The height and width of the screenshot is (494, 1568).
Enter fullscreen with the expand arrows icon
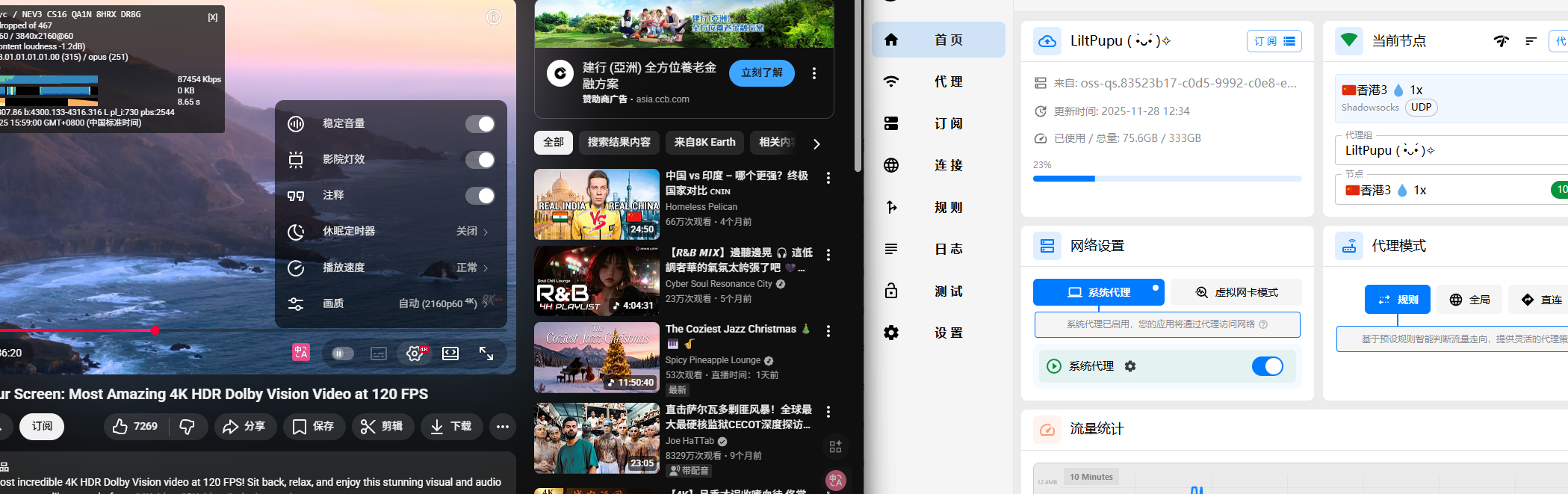tap(486, 353)
